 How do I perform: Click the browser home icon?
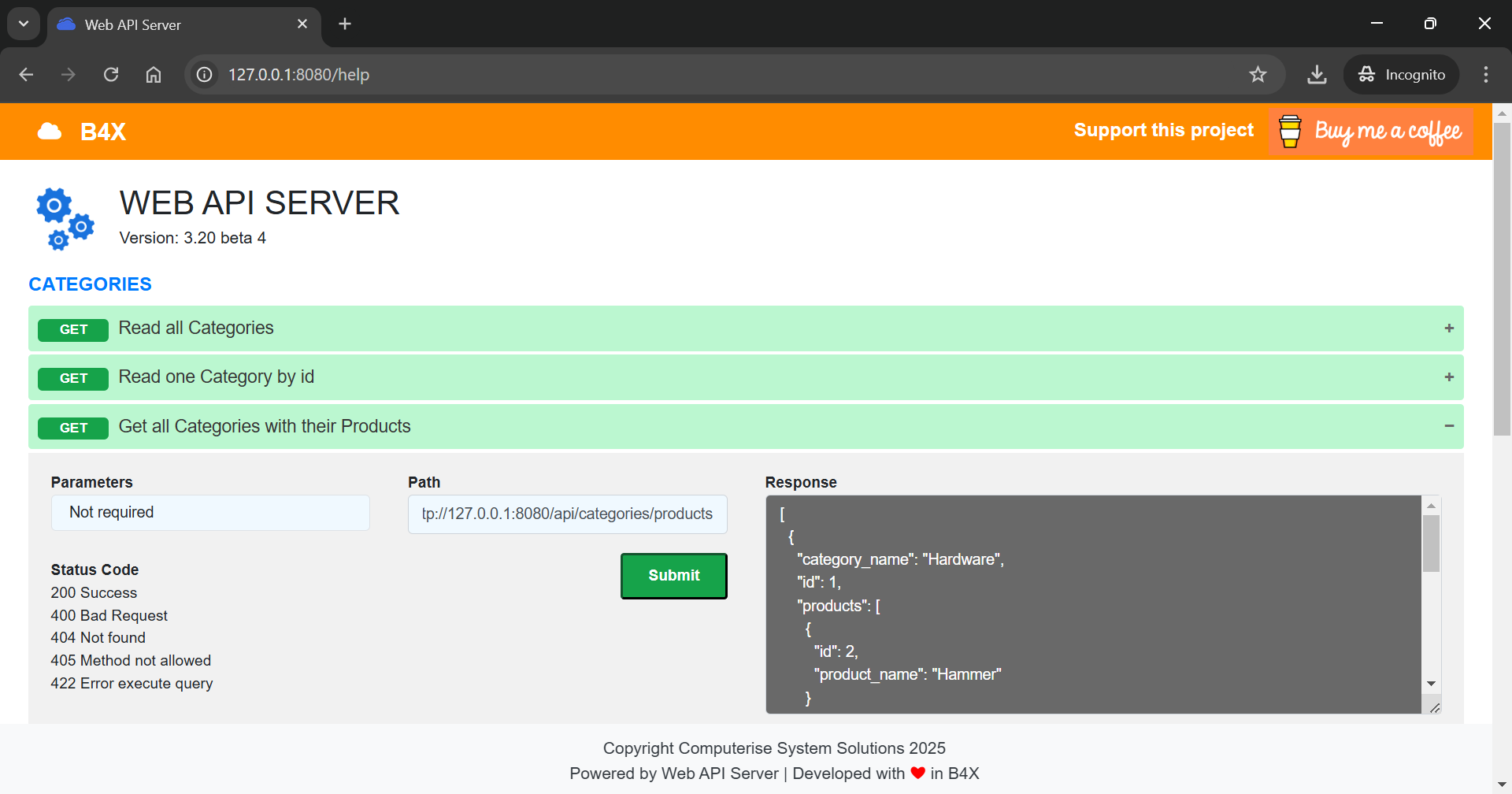coord(153,74)
